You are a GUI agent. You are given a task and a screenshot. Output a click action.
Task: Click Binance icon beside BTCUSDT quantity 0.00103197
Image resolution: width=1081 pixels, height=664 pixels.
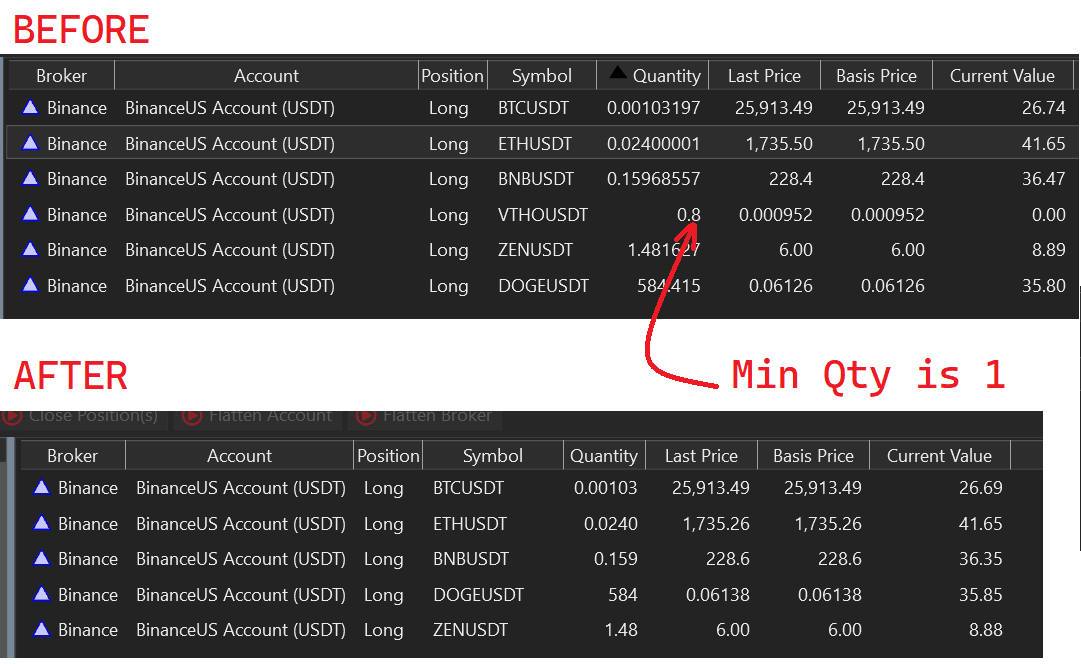pos(30,107)
